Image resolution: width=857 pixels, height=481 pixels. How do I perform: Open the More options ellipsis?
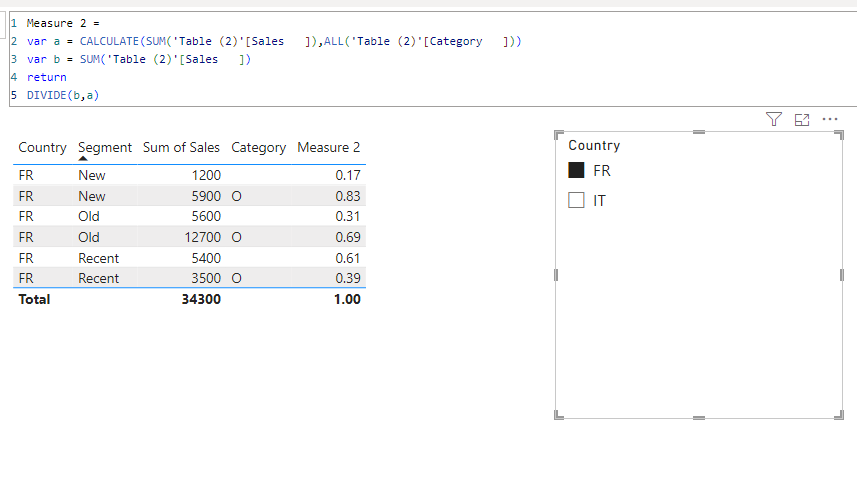(x=830, y=119)
